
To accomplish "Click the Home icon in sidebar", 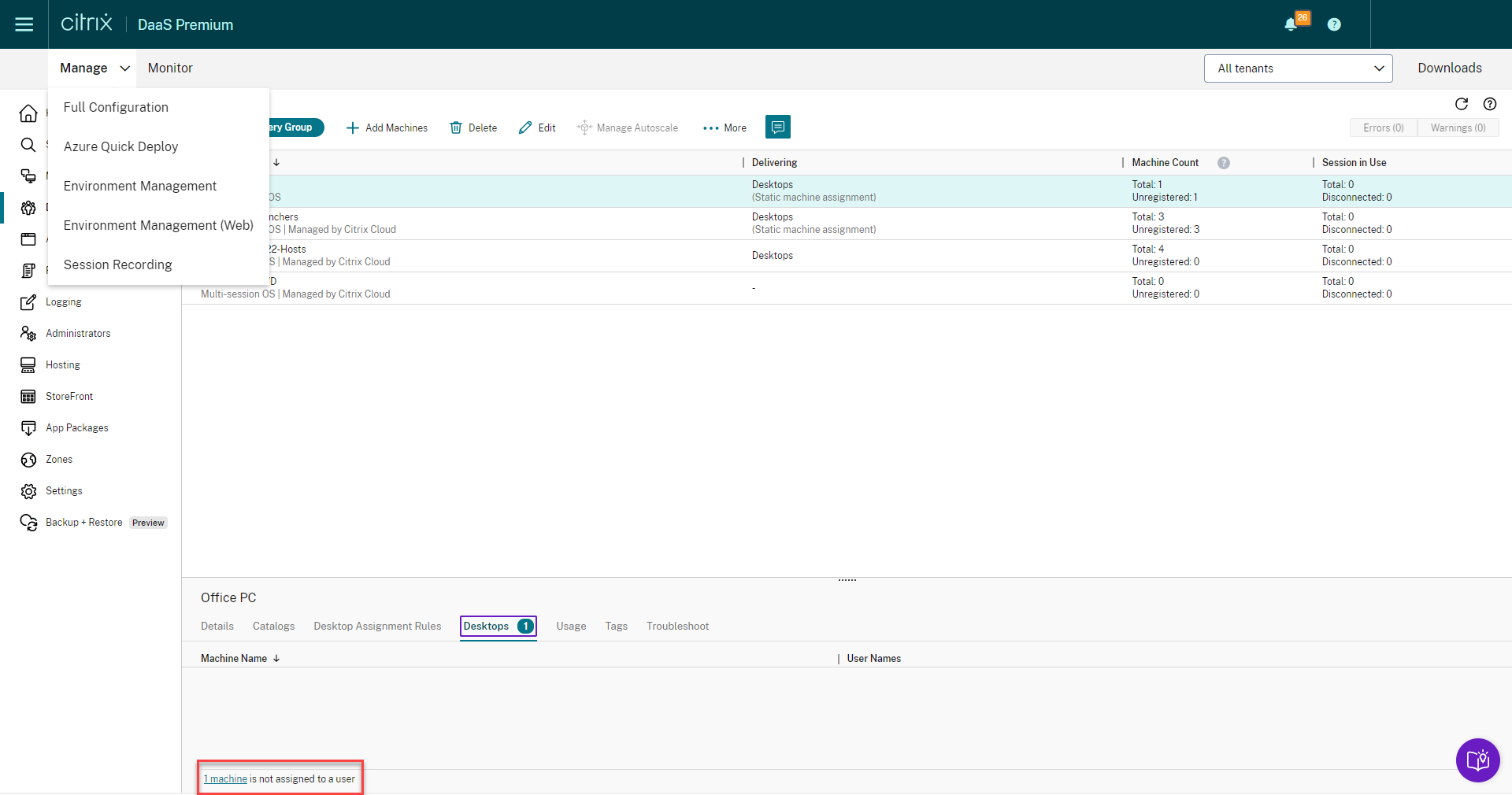I will pos(28,113).
